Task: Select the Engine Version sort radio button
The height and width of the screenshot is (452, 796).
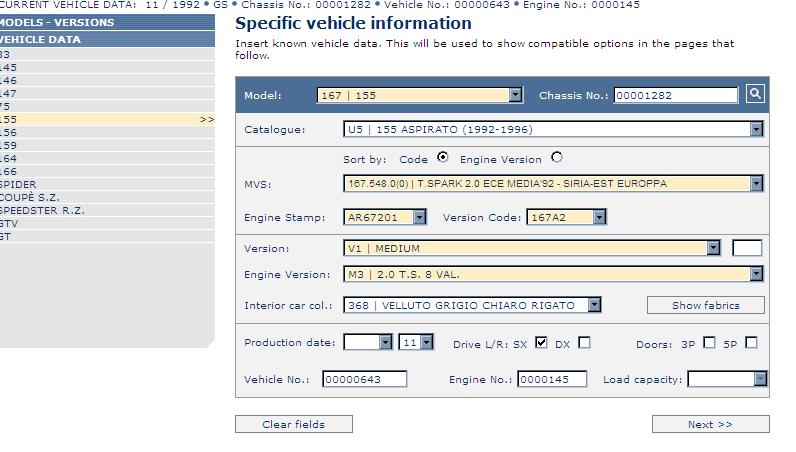Action: pos(557,158)
